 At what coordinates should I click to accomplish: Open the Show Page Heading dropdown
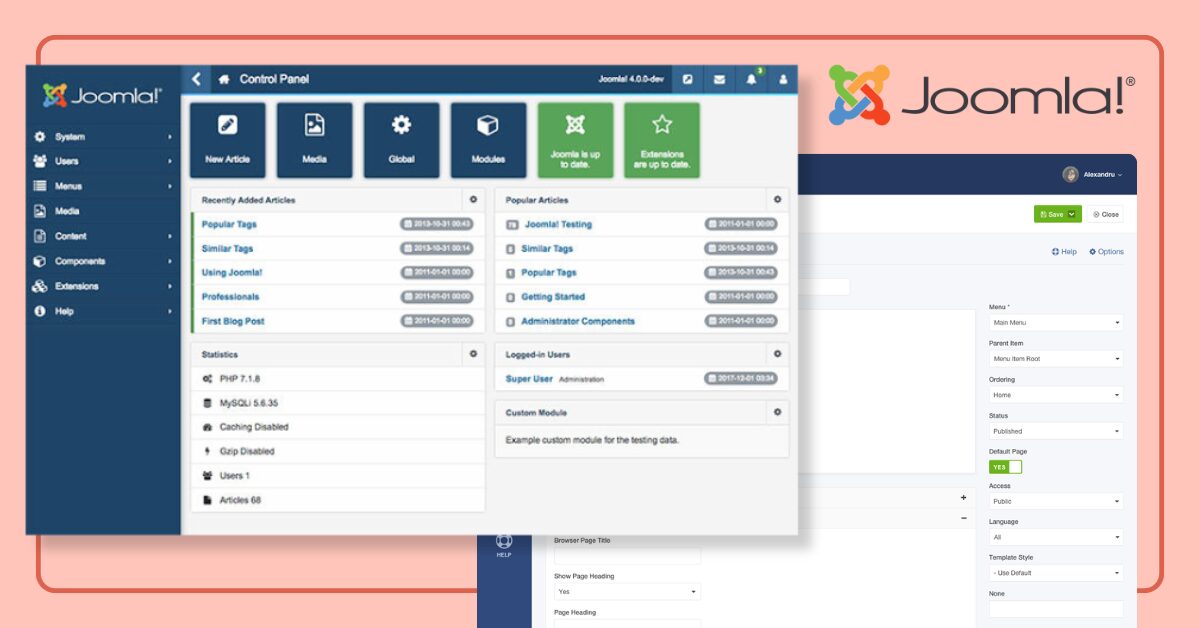pyautogui.click(x=627, y=592)
